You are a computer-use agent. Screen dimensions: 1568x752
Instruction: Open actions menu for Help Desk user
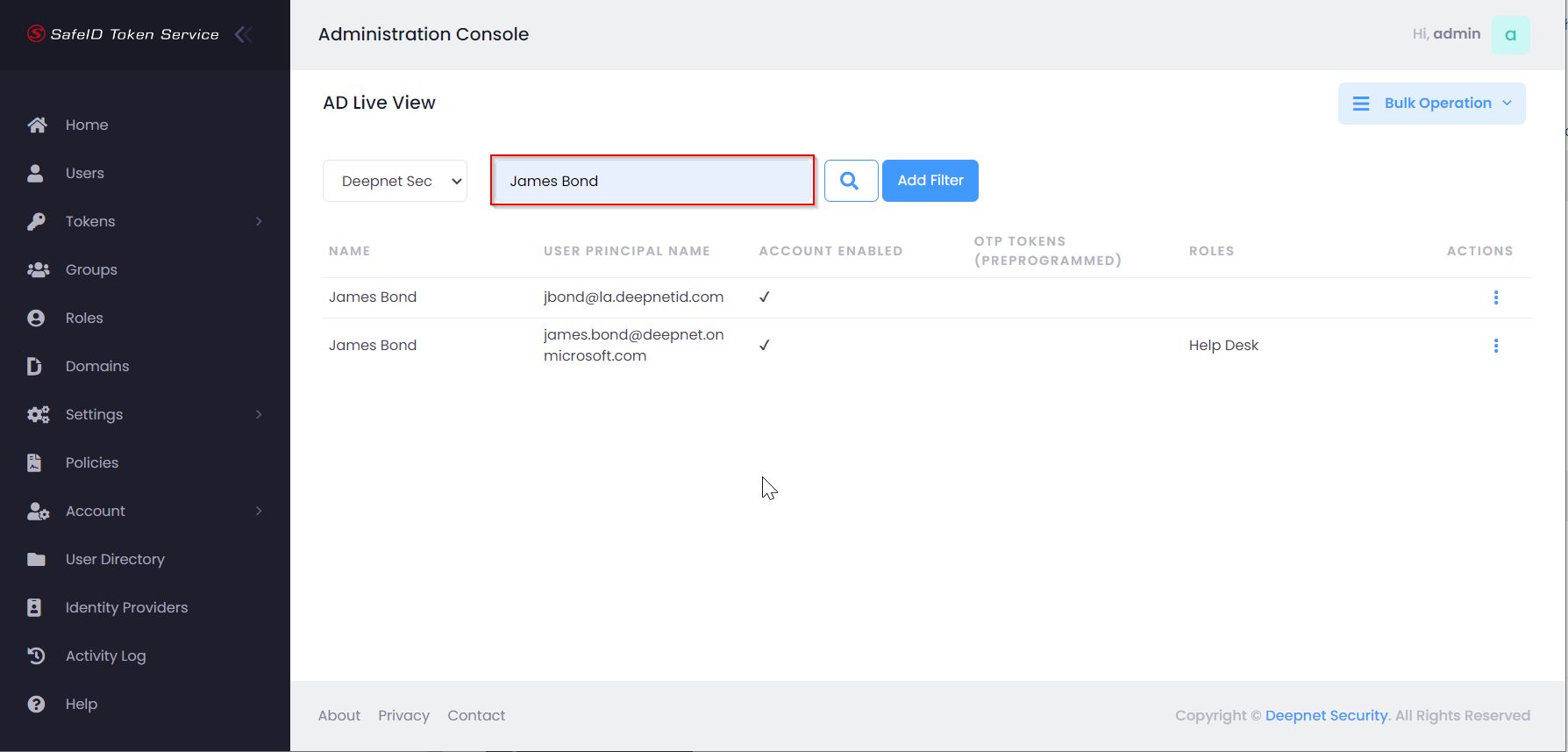(x=1495, y=346)
